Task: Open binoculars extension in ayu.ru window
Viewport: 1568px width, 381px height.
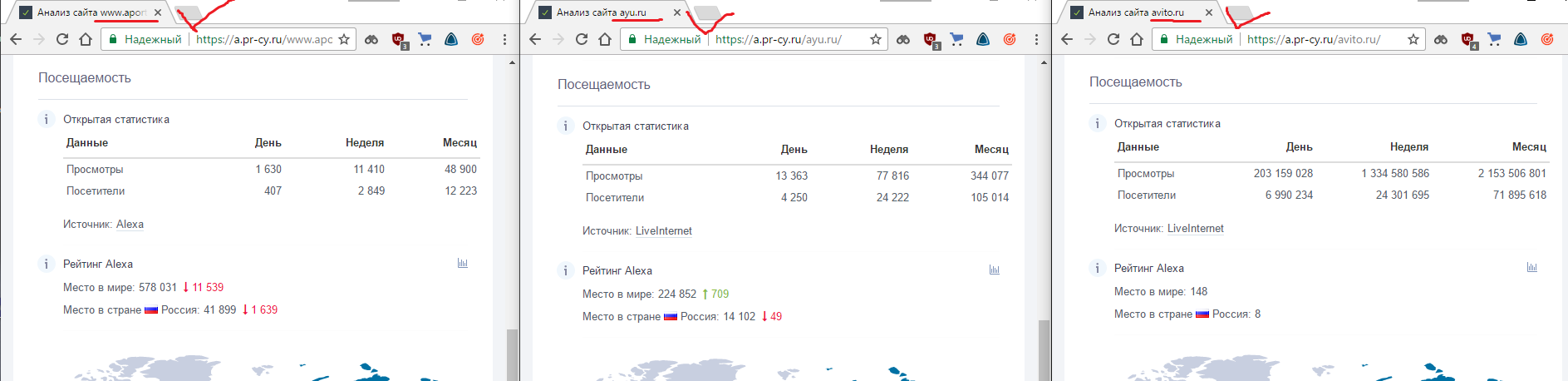Action: (903, 39)
